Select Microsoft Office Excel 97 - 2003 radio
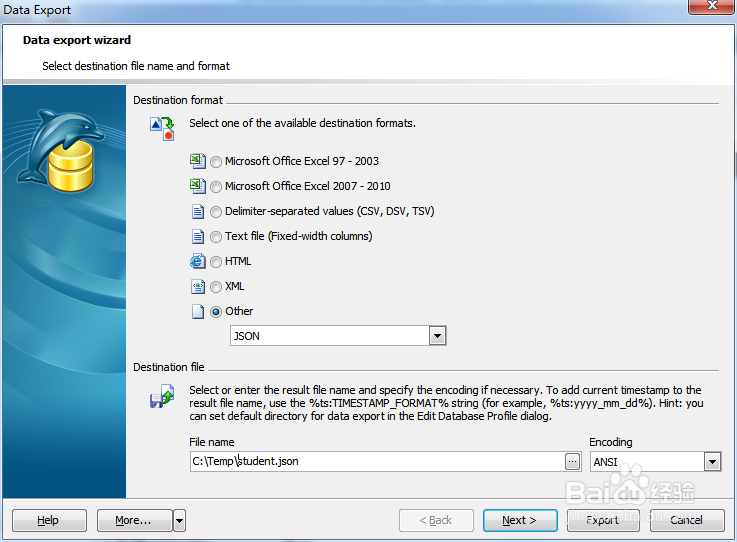Screen dimensions: 737x542 (216, 162)
